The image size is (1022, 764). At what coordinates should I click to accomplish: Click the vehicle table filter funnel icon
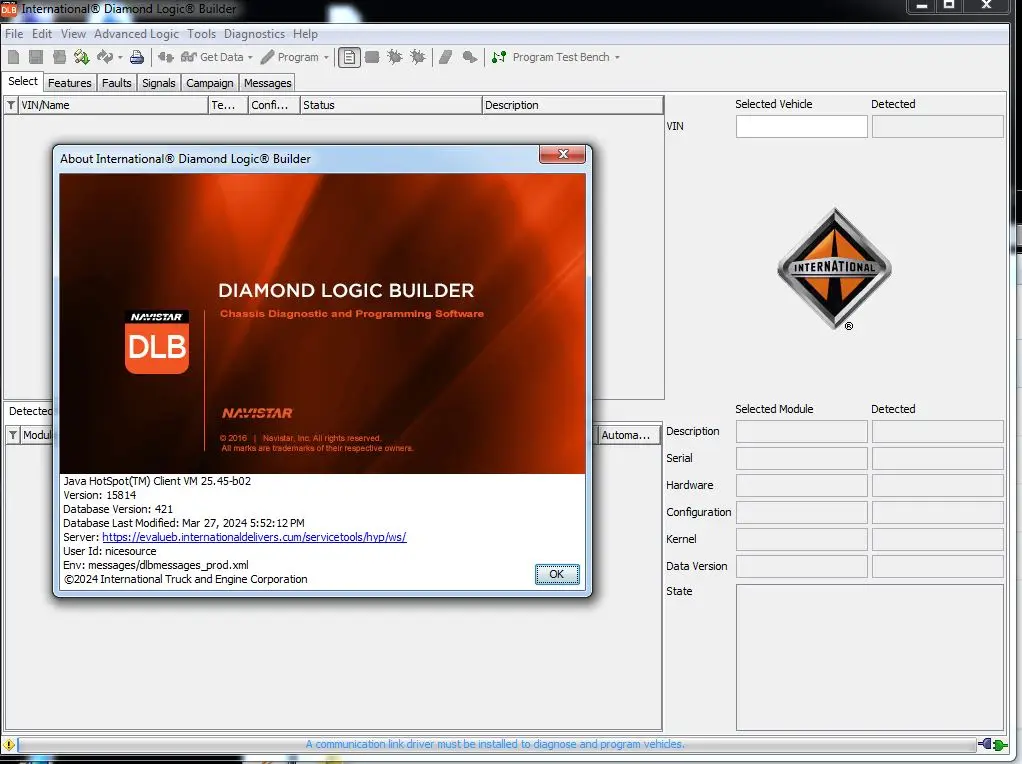pyautogui.click(x=11, y=105)
